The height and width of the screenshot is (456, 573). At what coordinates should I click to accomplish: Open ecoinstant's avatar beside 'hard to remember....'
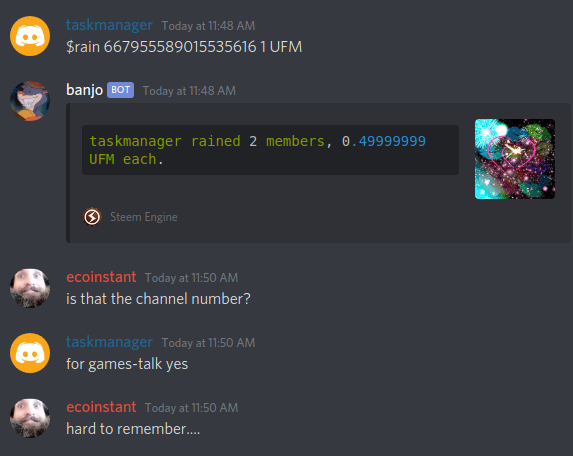pos(30,418)
